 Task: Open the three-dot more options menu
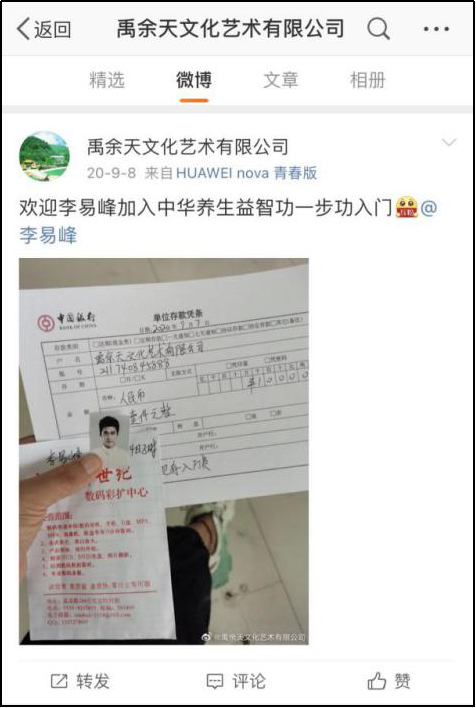click(436, 29)
